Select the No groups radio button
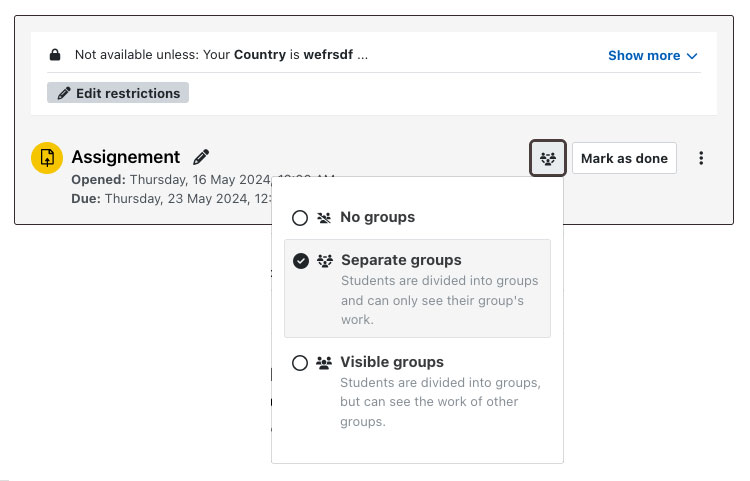The width and height of the screenshot is (750, 481). tap(300, 218)
